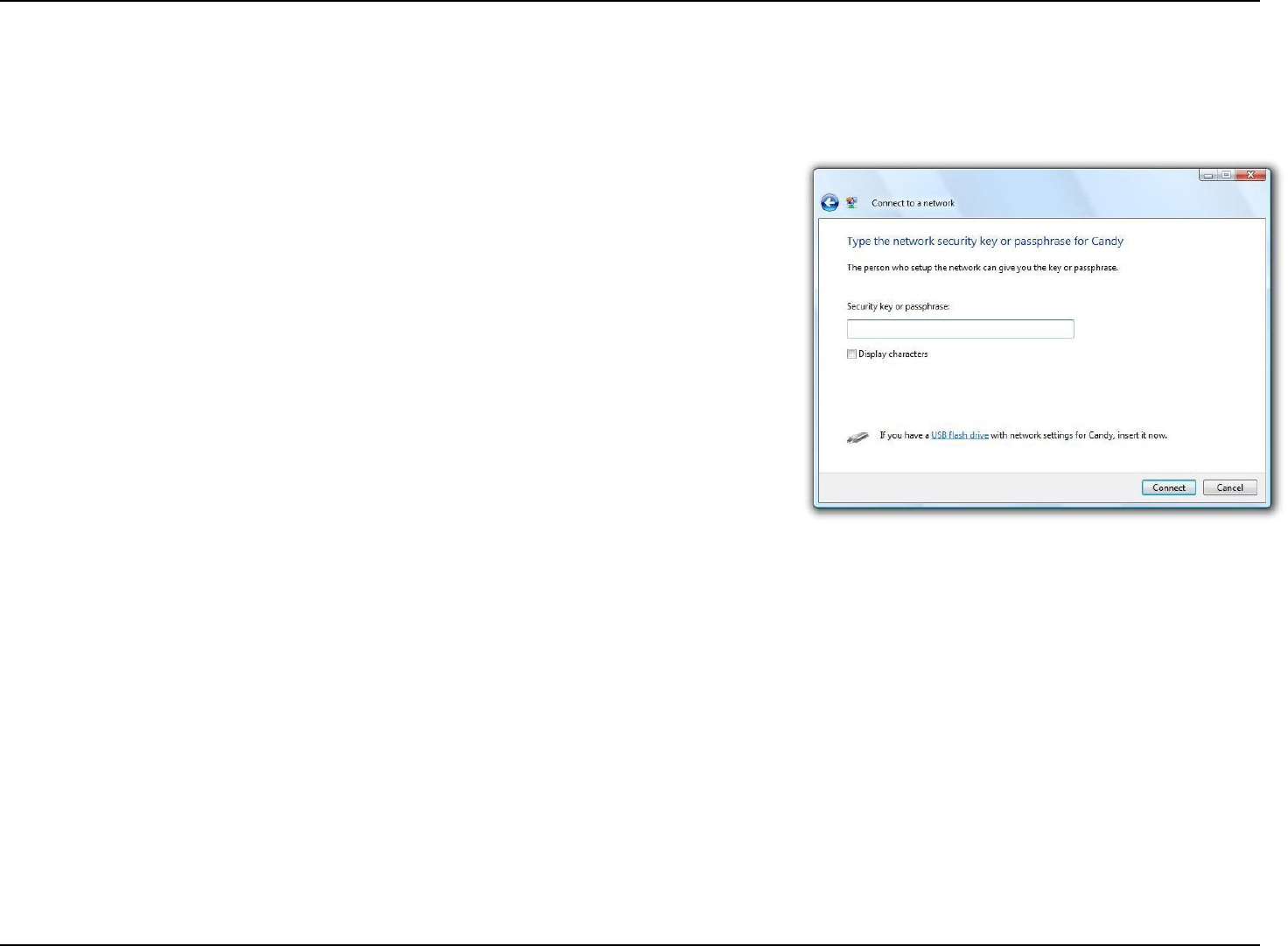Enable the Display characters checkbox
This screenshot has height=946, width=1288.
click(x=851, y=354)
